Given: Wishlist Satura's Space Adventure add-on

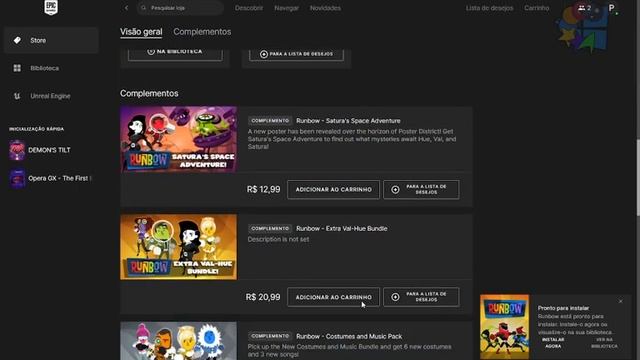Looking at the screenshot, I should [x=421, y=190].
